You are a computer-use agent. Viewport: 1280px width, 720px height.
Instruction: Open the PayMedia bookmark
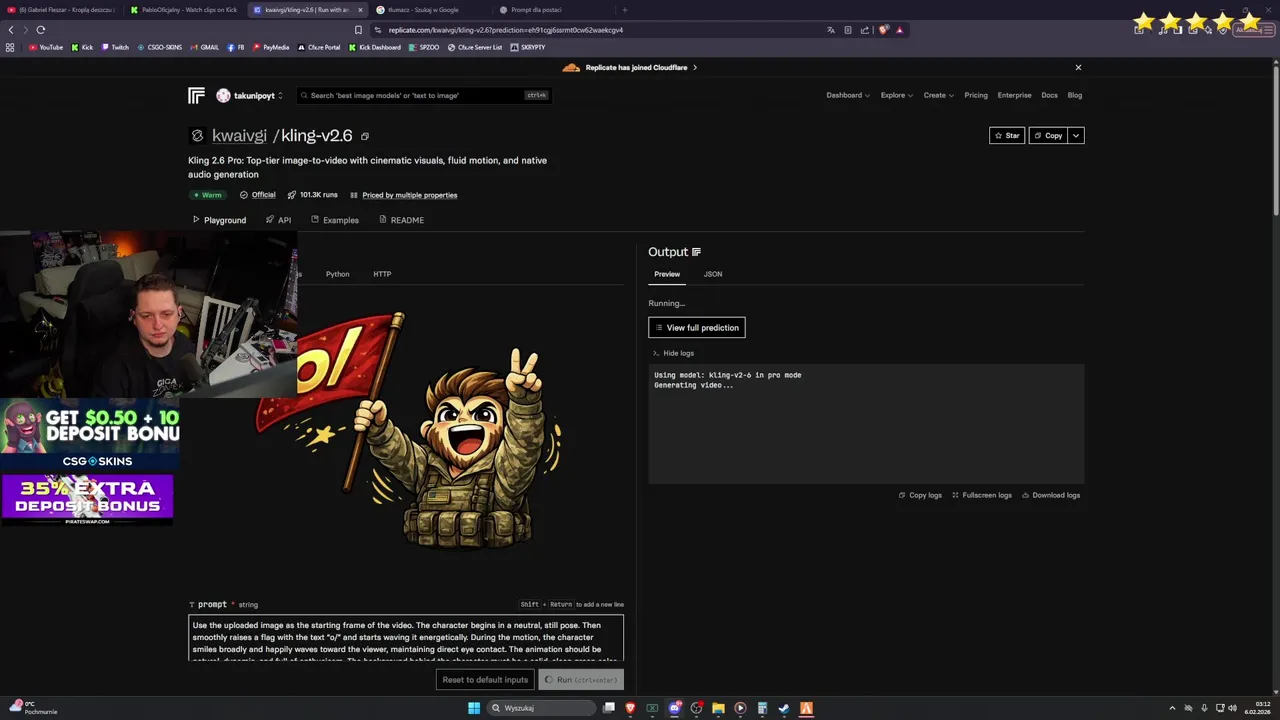pos(271,47)
